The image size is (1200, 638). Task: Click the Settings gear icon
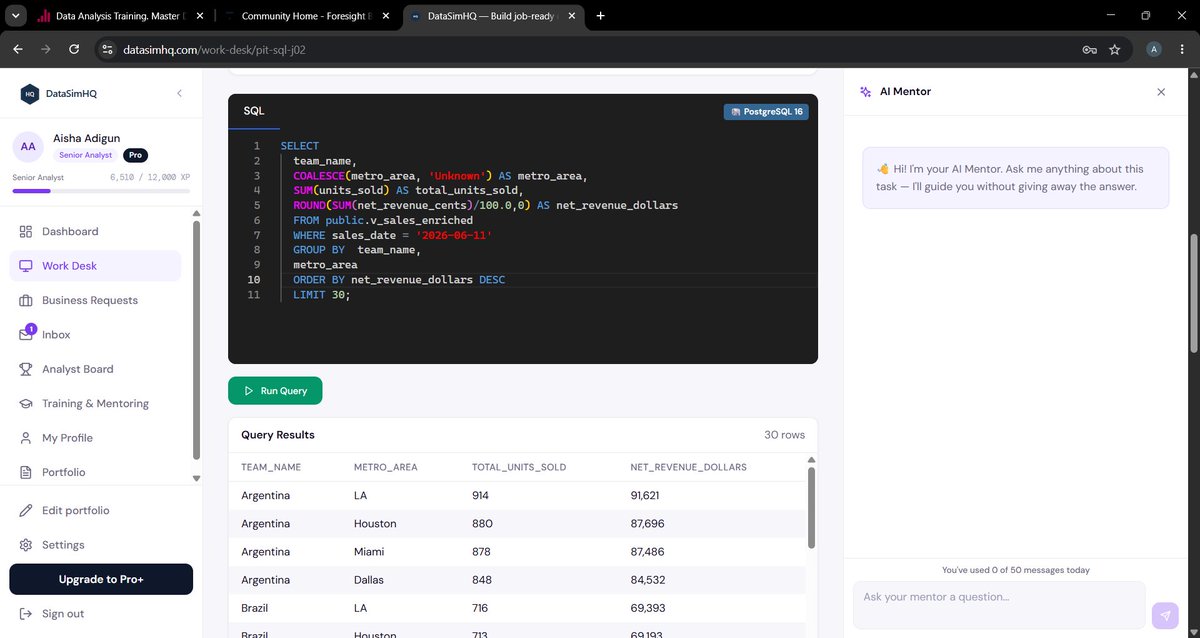[x=26, y=545]
